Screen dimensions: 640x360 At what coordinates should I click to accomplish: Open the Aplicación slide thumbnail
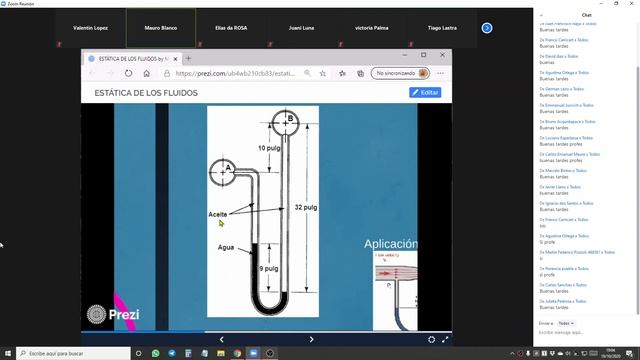tap(395, 290)
